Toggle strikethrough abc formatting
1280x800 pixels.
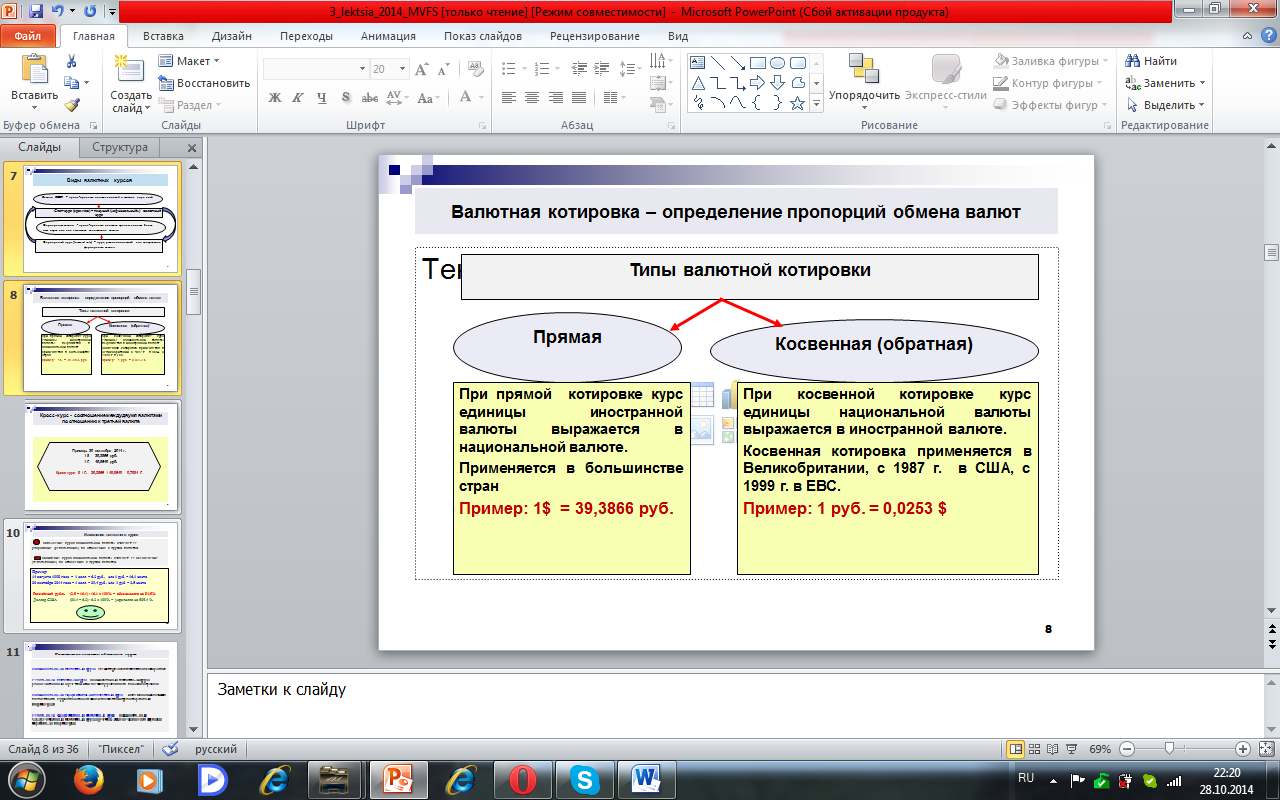pos(368,98)
